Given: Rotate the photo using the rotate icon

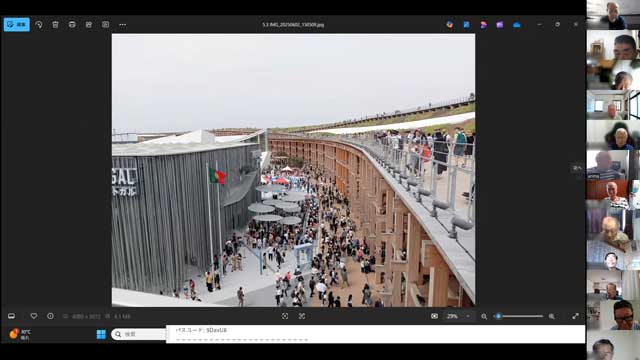Looking at the screenshot, I should coord(39,24).
